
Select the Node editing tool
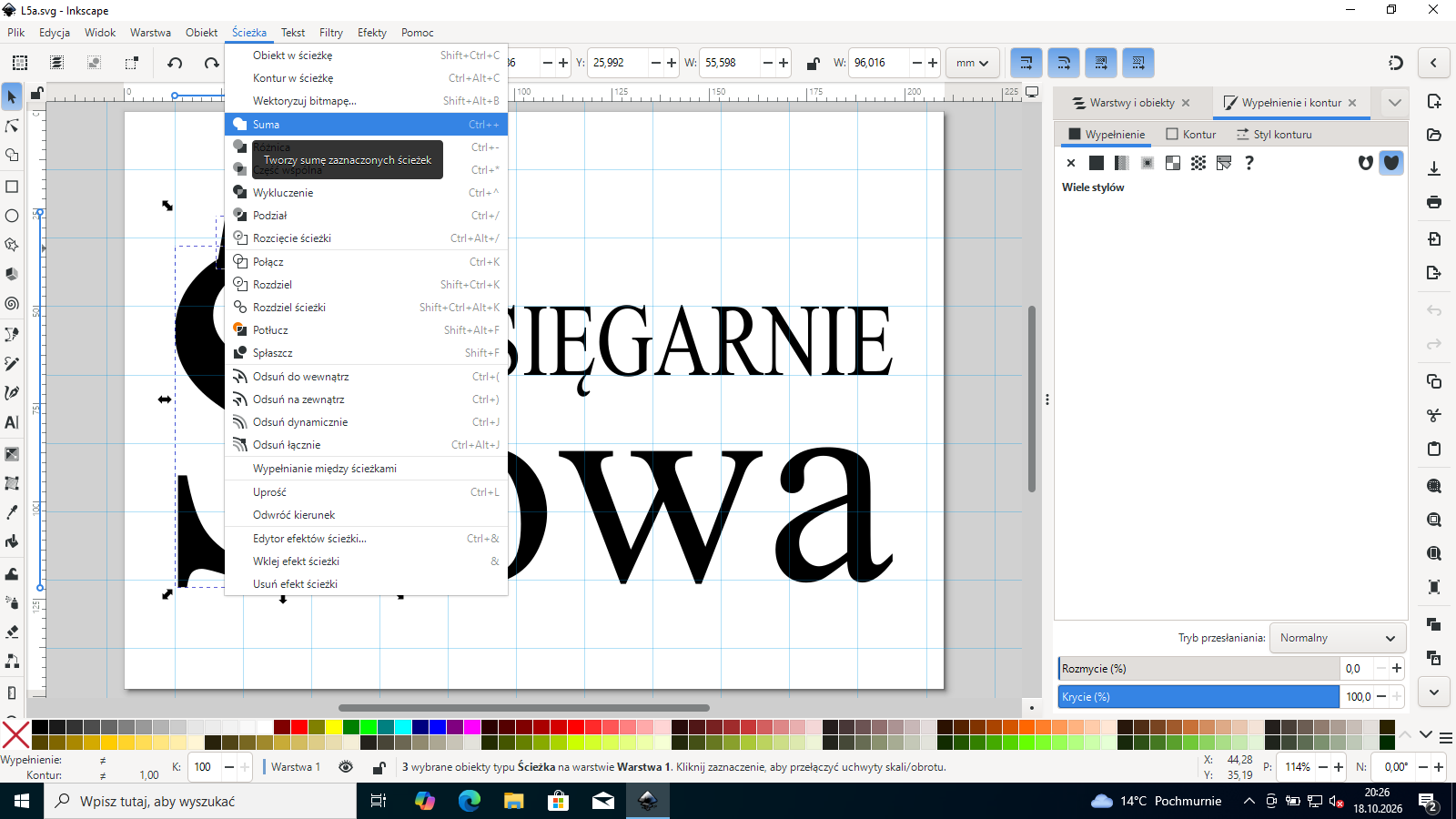pos(12,126)
